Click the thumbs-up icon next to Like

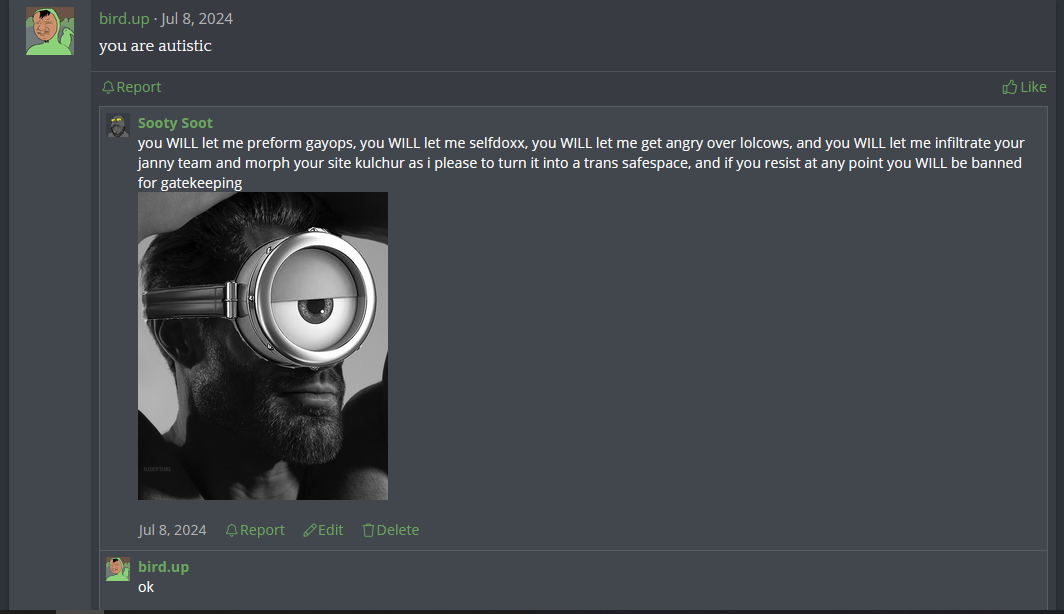coord(1010,87)
